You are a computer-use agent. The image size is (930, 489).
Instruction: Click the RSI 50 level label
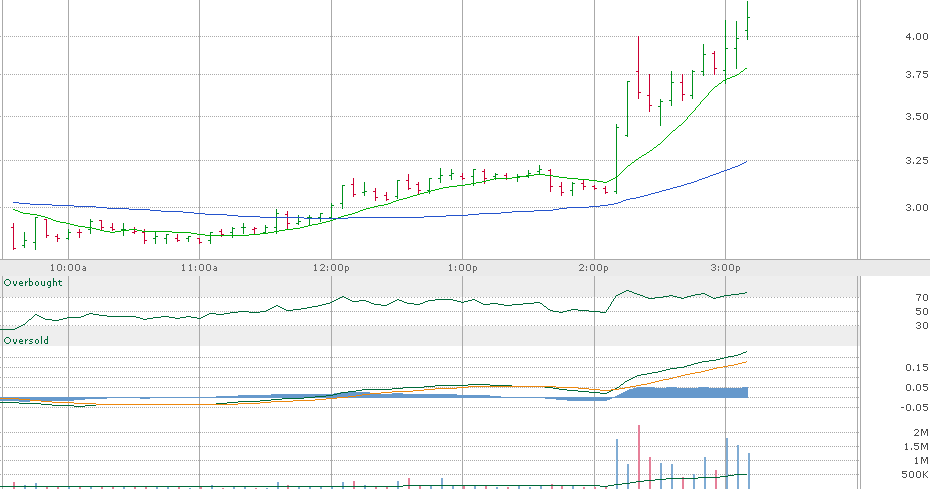click(922, 312)
